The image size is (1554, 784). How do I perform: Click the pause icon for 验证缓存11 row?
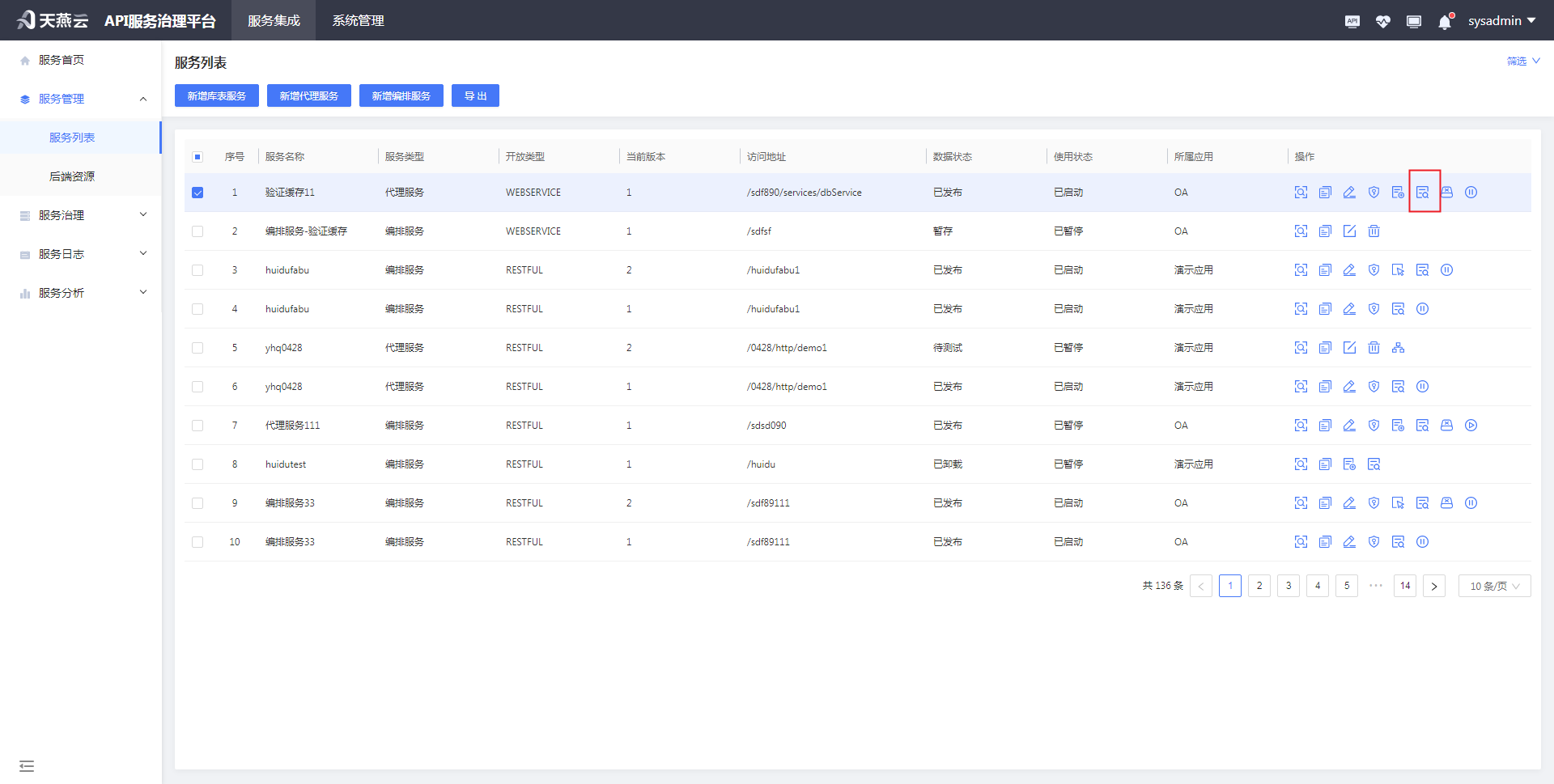tap(1471, 193)
